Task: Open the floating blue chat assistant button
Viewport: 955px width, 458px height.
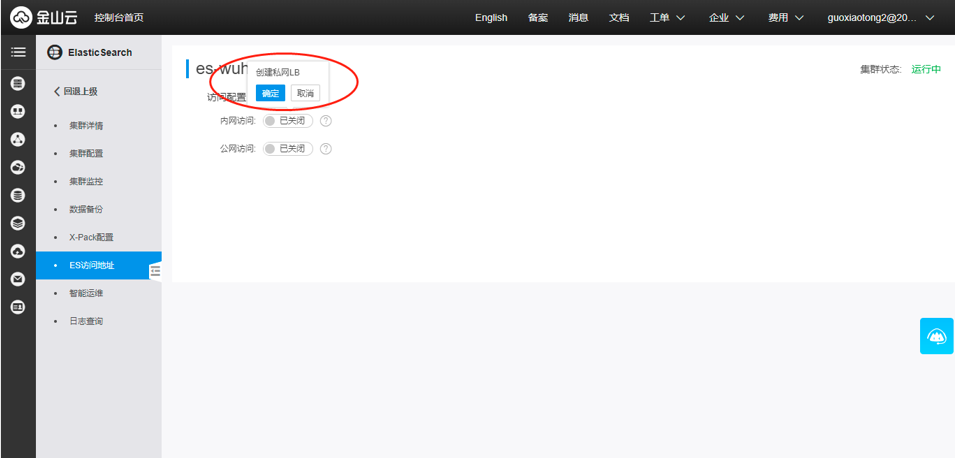Action: point(937,336)
